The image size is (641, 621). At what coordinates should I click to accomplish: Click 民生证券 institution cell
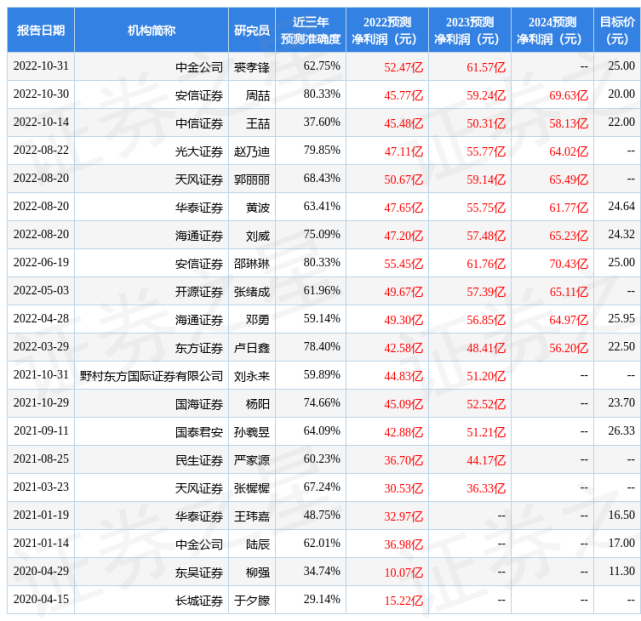pos(199,460)
